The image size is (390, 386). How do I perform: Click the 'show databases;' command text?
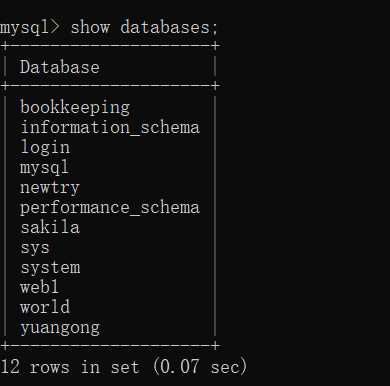click(144, 27)
